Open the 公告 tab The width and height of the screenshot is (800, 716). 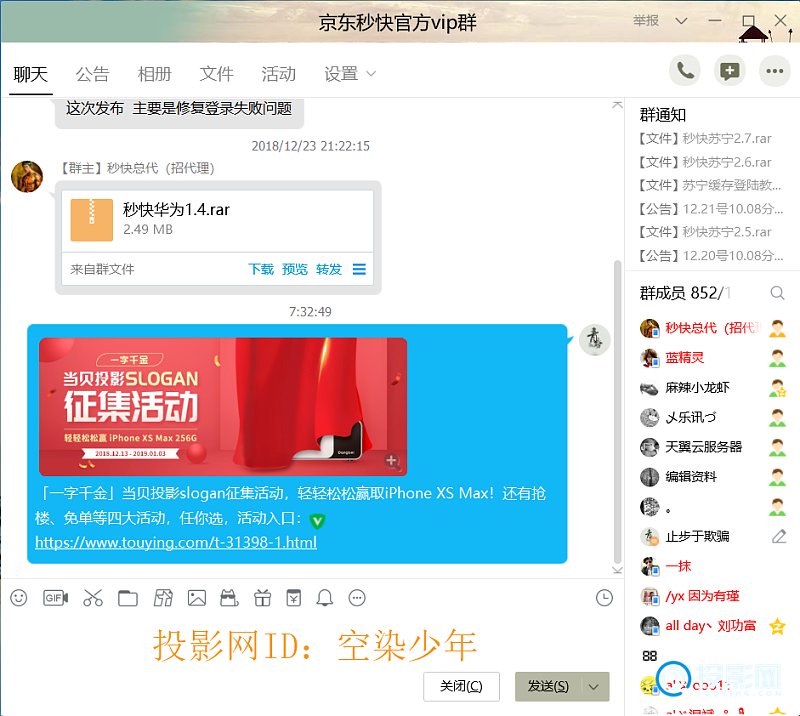click(92, 74)
